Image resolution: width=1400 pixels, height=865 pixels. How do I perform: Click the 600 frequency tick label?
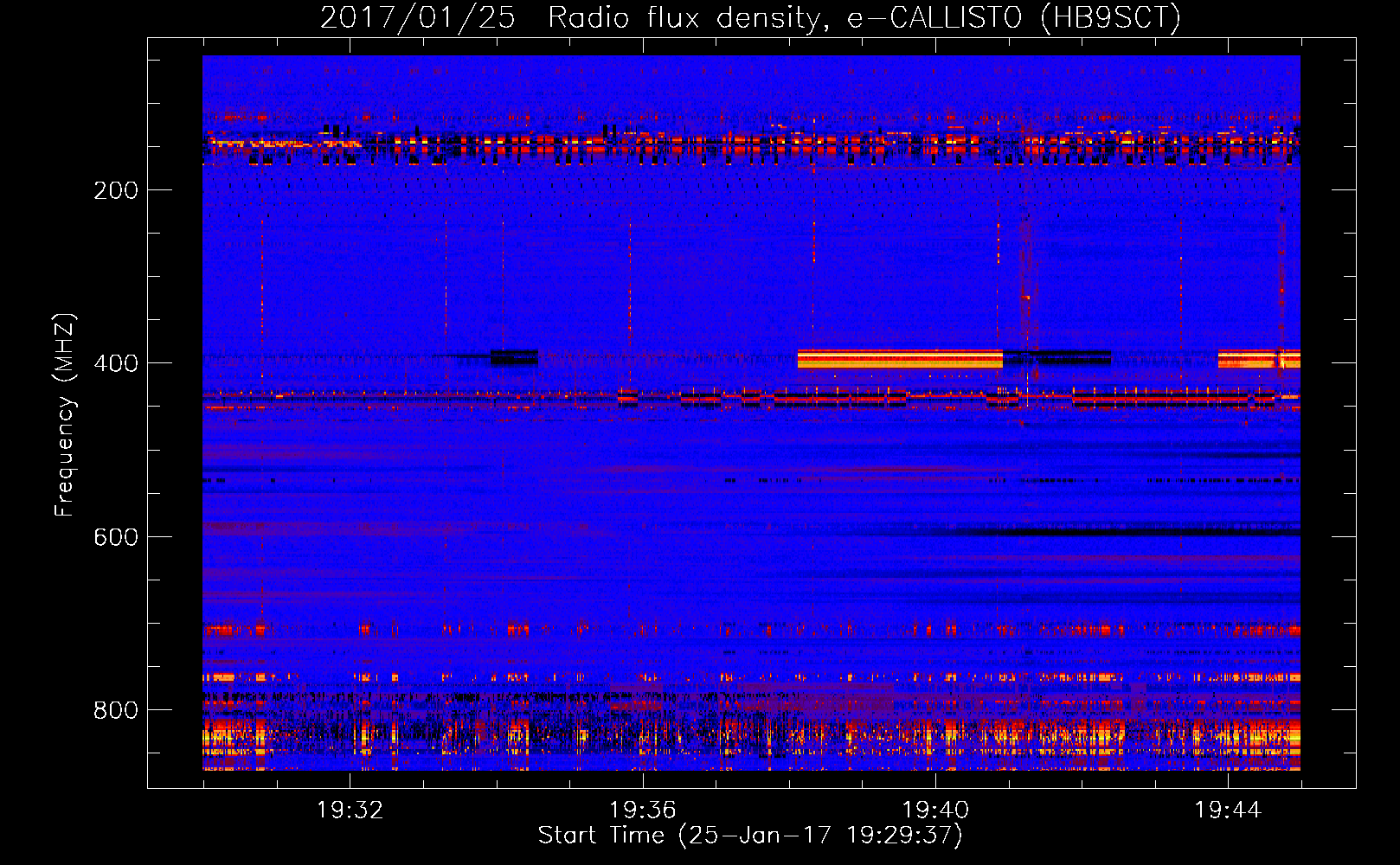click(x=116, y=537)
